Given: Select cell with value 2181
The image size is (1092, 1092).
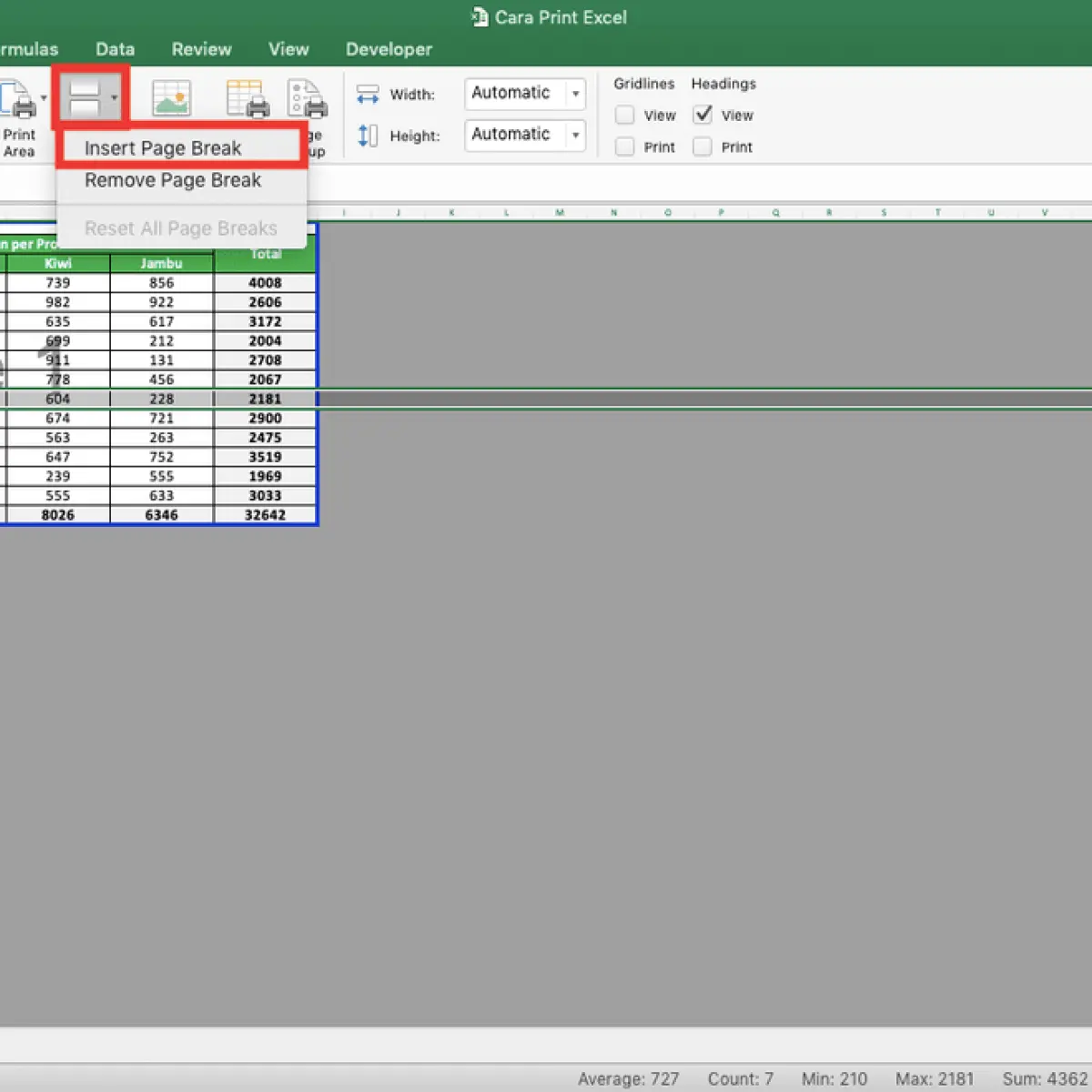Looking at the screenshot, I should coord(266,399).
